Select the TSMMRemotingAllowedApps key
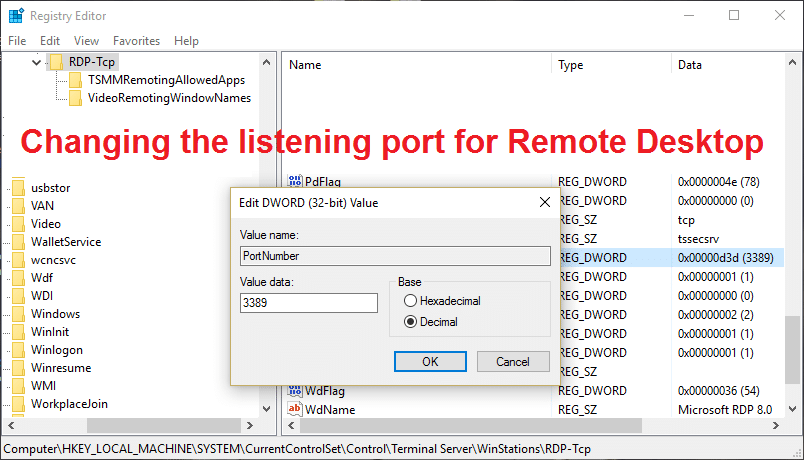 166,80
